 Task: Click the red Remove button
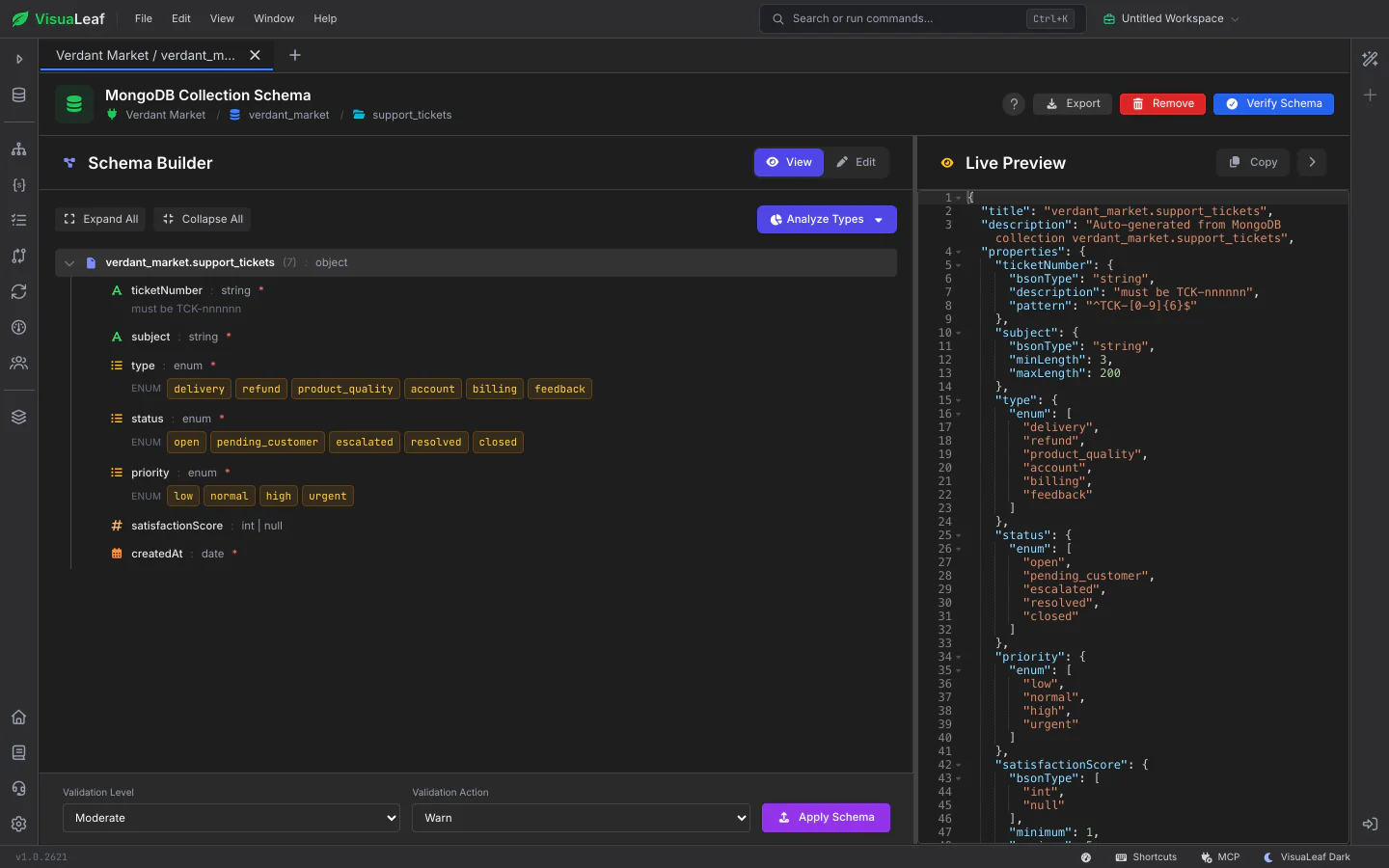[1162, 104]
